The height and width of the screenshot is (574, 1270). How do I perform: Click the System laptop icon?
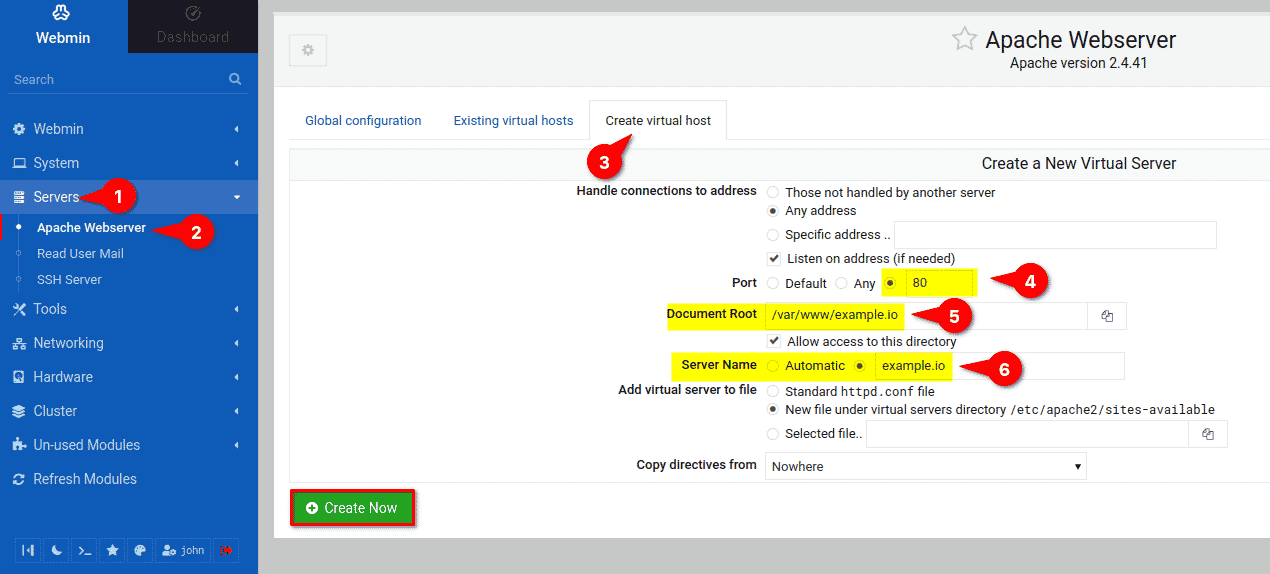click(19, 163)
